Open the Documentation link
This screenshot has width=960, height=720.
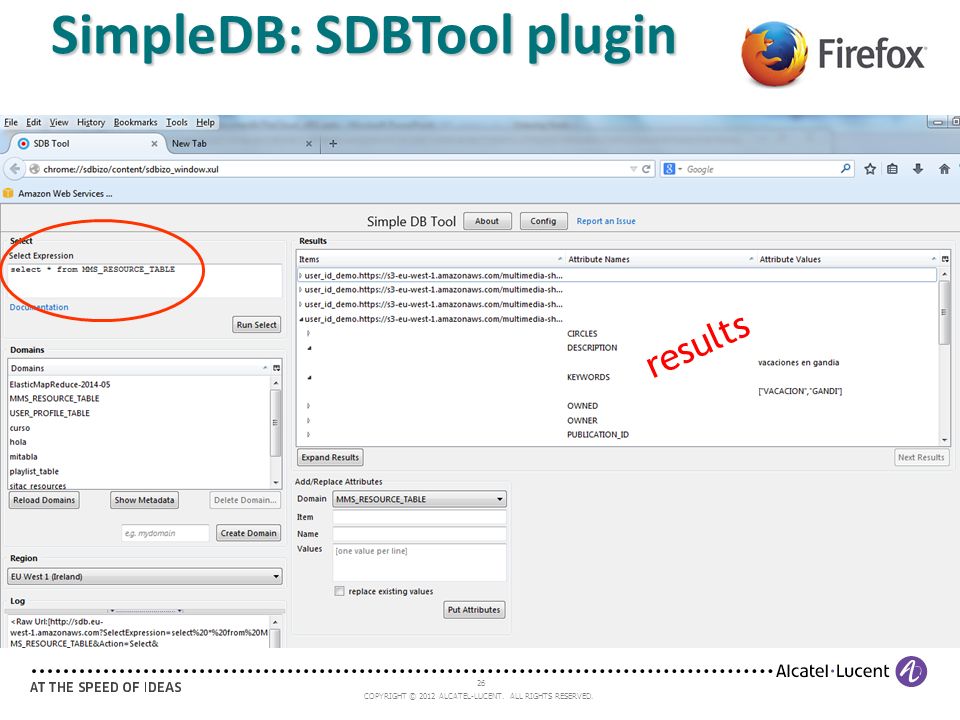coord(39,307)
